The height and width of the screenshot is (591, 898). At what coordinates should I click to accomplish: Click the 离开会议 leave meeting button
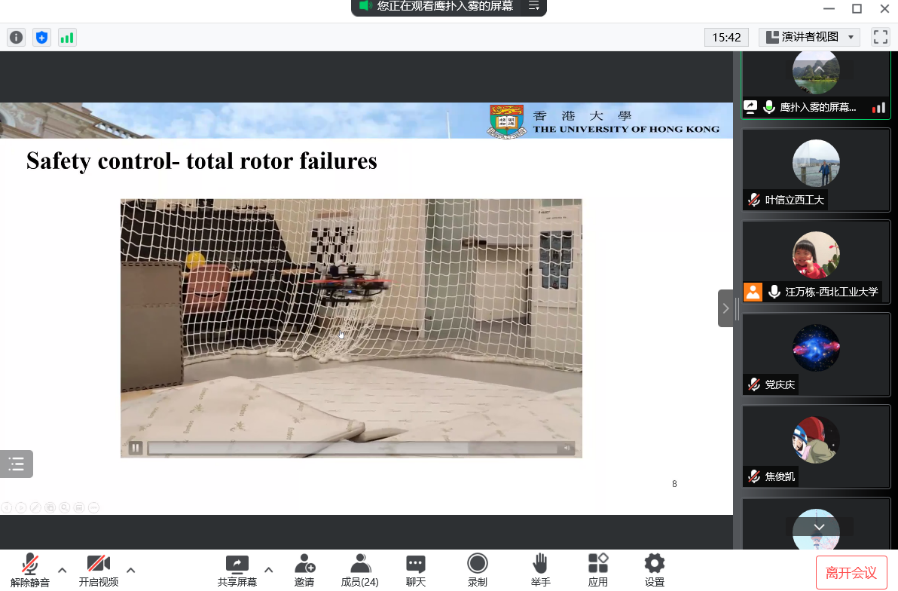click(x=851, y=573)
